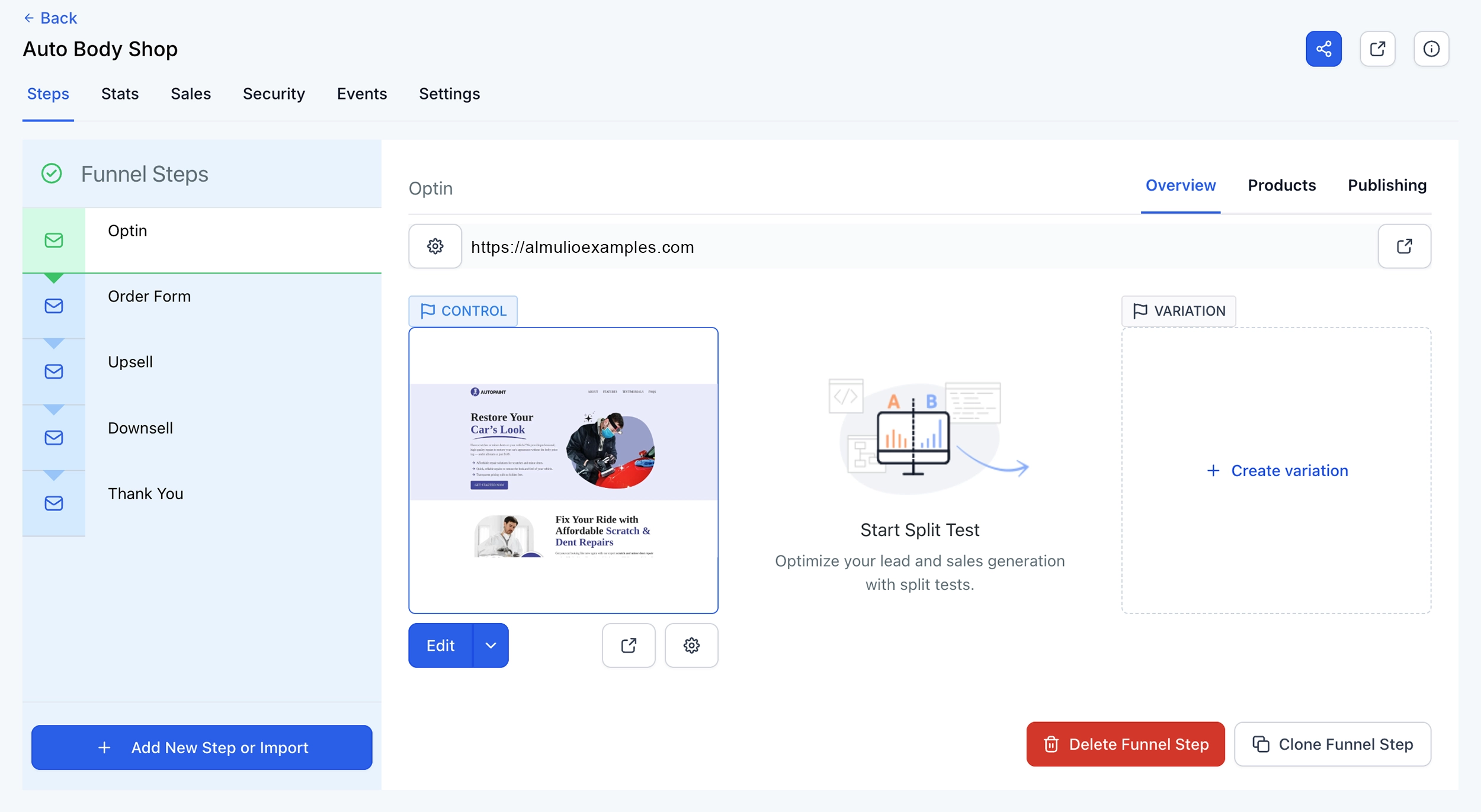This screenshot has width=1481, height=812.
Task: Open funnel in new tab icon at top
Action: 1377,49
